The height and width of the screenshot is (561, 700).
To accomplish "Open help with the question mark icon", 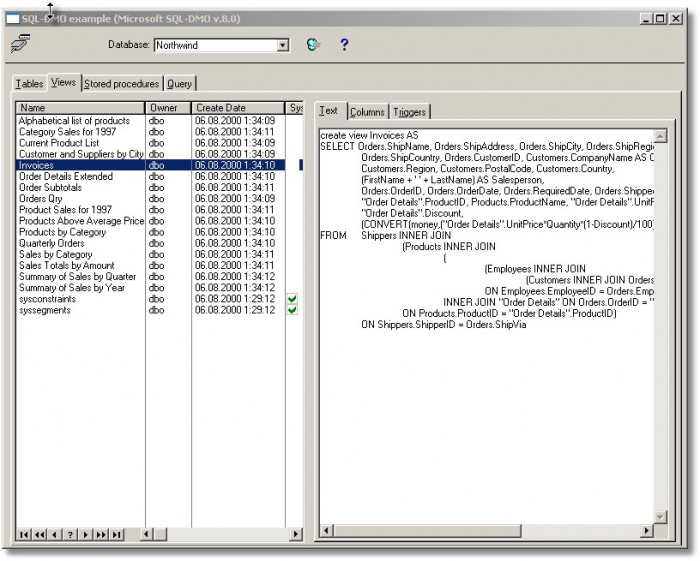I will click(344, 44).
